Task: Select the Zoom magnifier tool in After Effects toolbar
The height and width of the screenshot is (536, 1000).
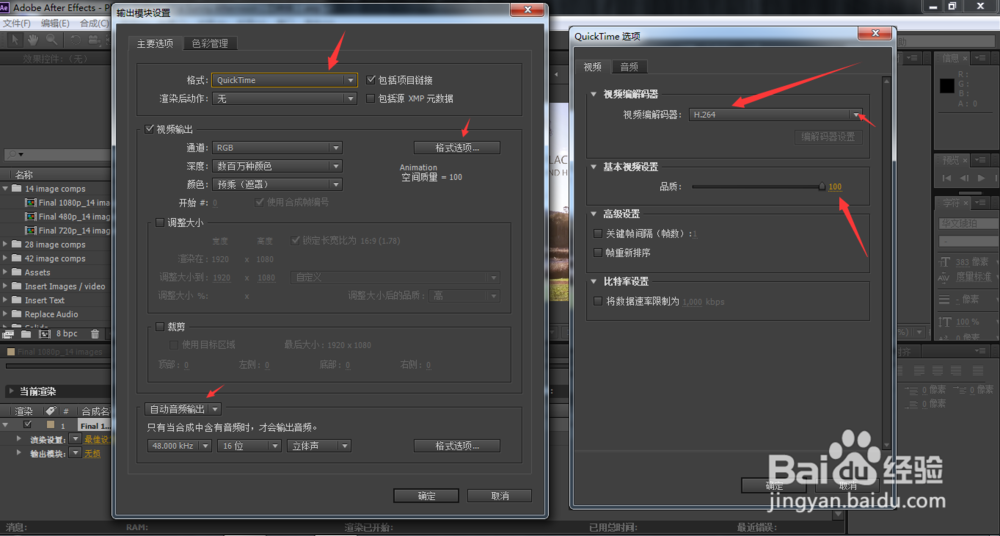Action: pos(51,40)
